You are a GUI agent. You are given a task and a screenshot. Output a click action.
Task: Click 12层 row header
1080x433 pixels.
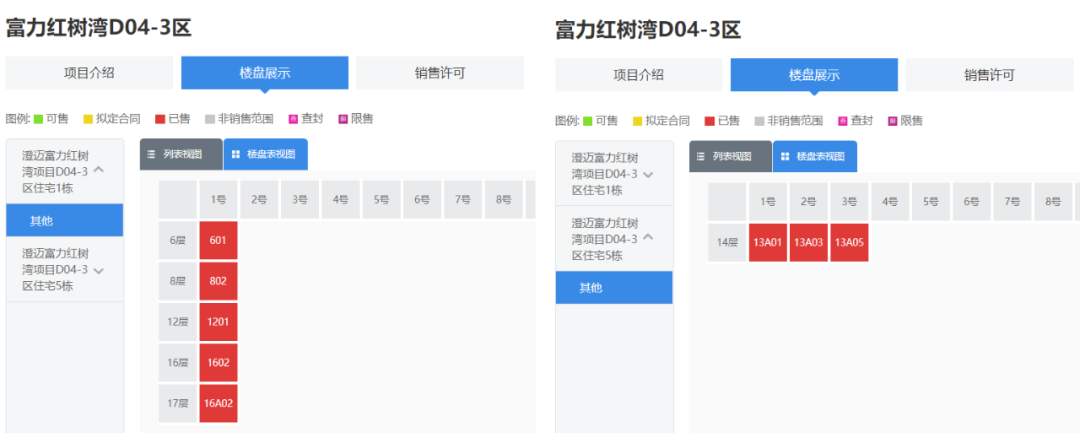pos(178,321)
